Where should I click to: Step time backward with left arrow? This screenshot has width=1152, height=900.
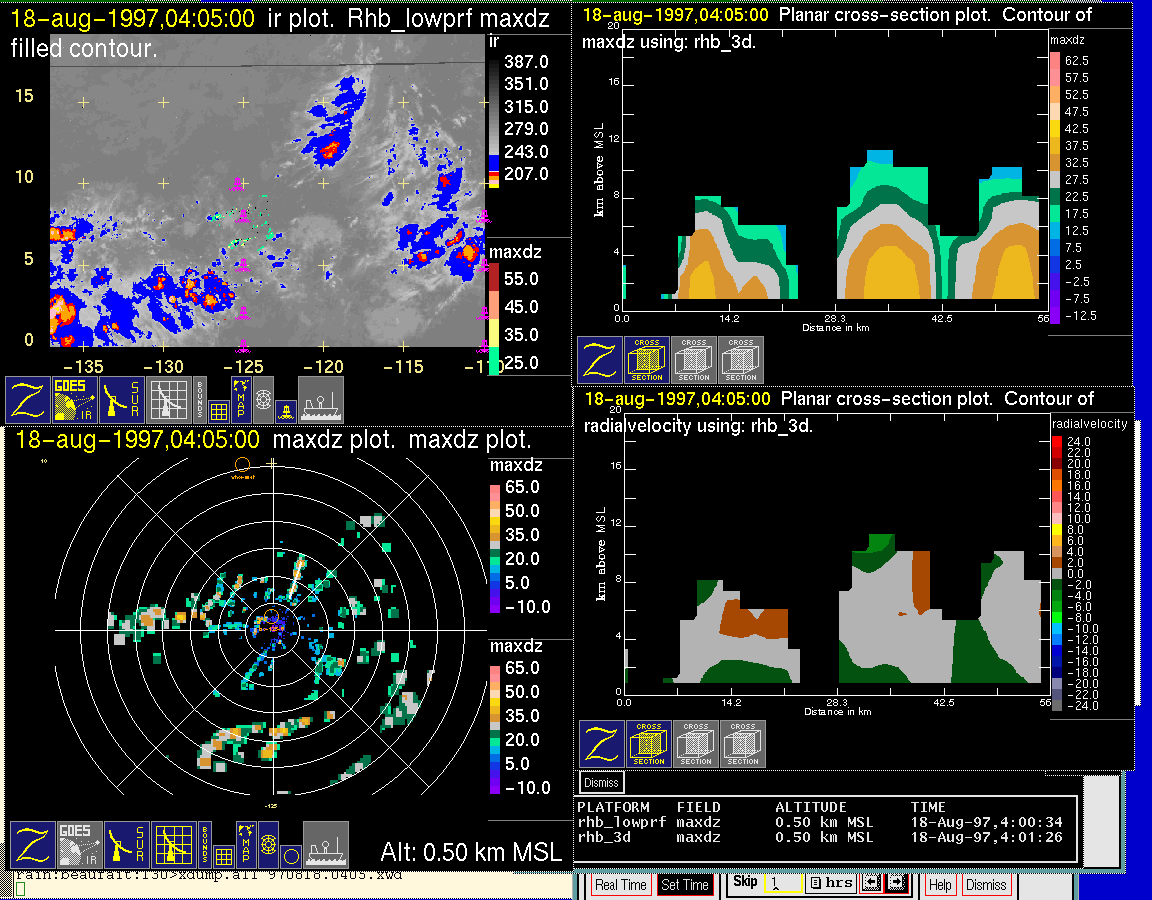(x=870, y=884)
